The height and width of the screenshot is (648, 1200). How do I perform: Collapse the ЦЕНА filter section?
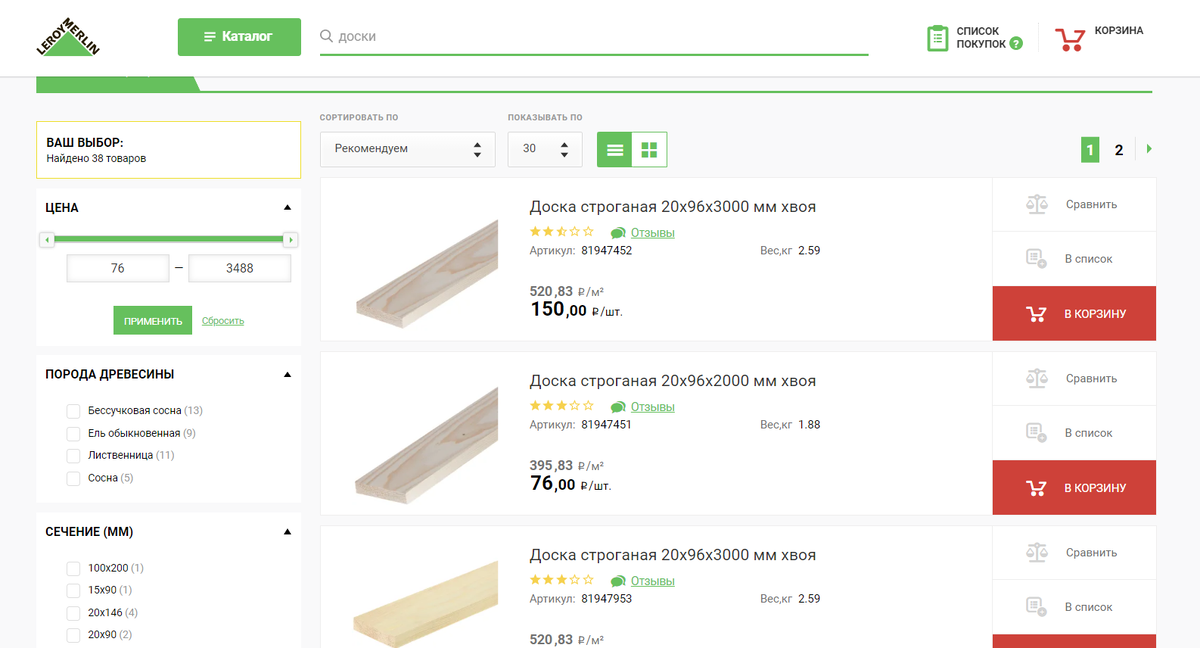(287, 208)
